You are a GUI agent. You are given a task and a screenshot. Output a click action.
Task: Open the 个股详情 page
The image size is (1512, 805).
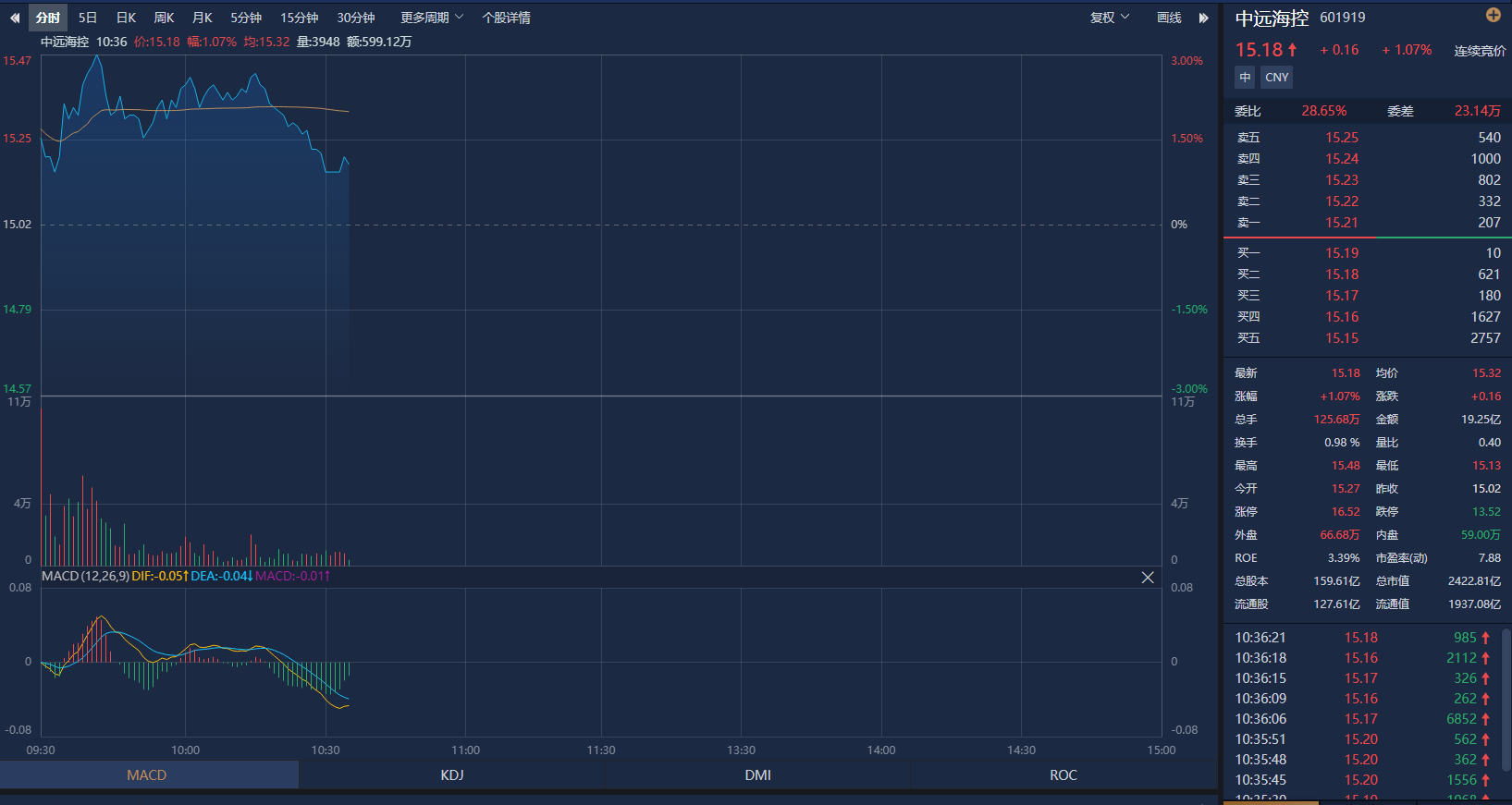(506, 18)
